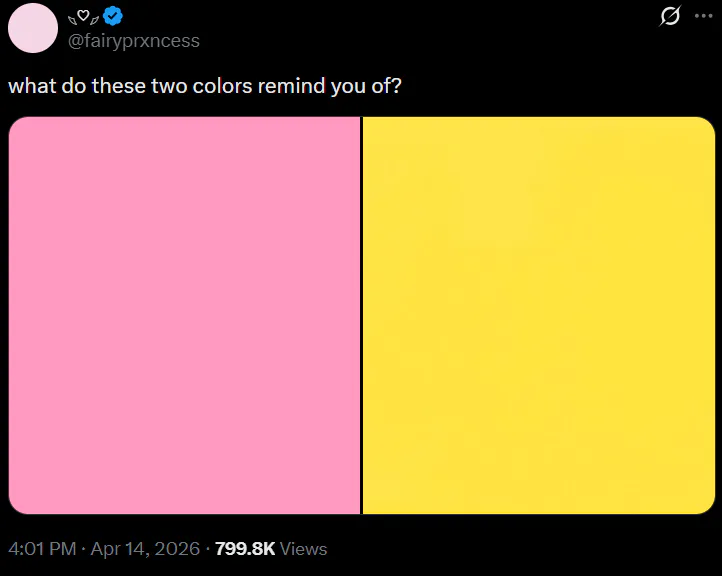Click the Apr 14, 2026 date
This screenshot has width=722, height=576.
148,549
